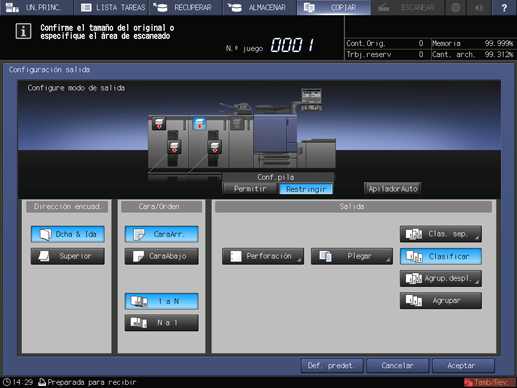This screenshot has width=517, height=388.
Task: Select the top-left finisher output tray icon
Action: point(159,123)
